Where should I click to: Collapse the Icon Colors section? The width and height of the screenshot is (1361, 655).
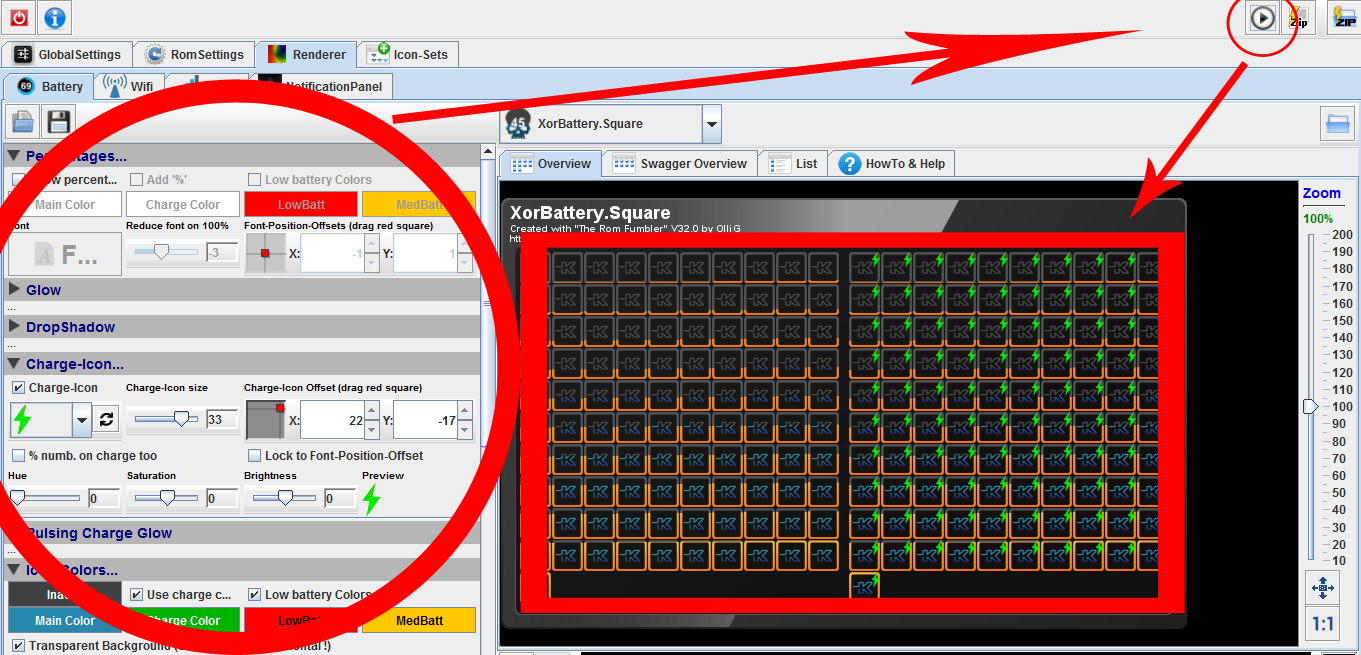pos(14,570)
